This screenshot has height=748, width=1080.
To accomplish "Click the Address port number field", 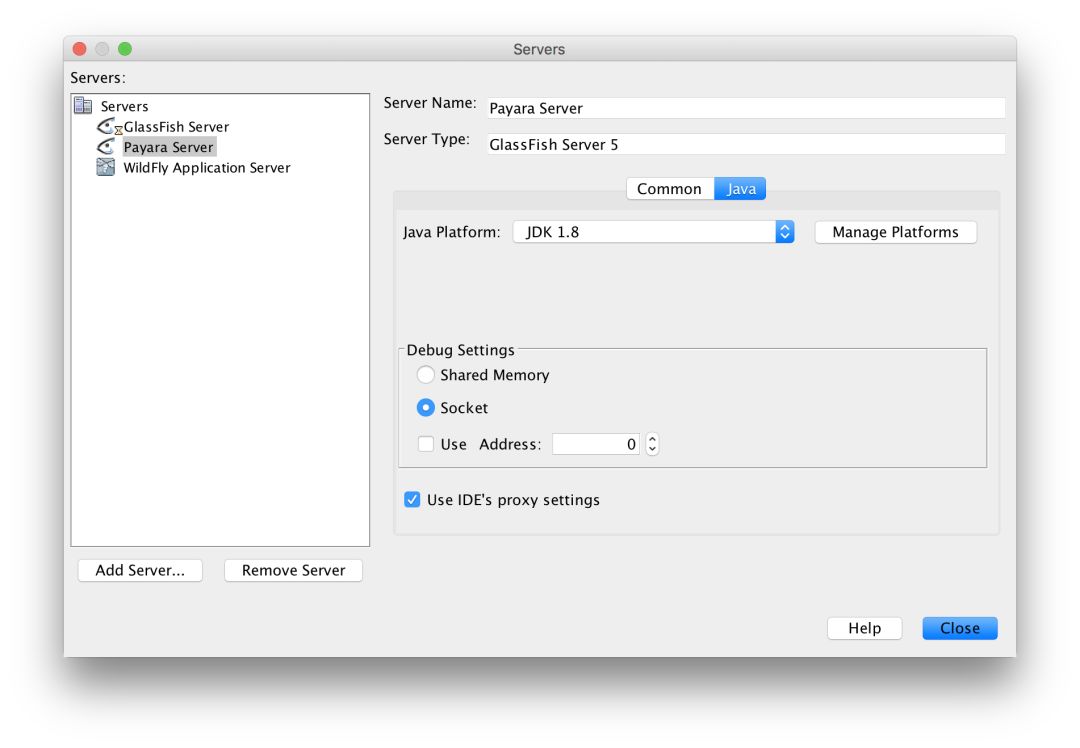I will [596, 444].
